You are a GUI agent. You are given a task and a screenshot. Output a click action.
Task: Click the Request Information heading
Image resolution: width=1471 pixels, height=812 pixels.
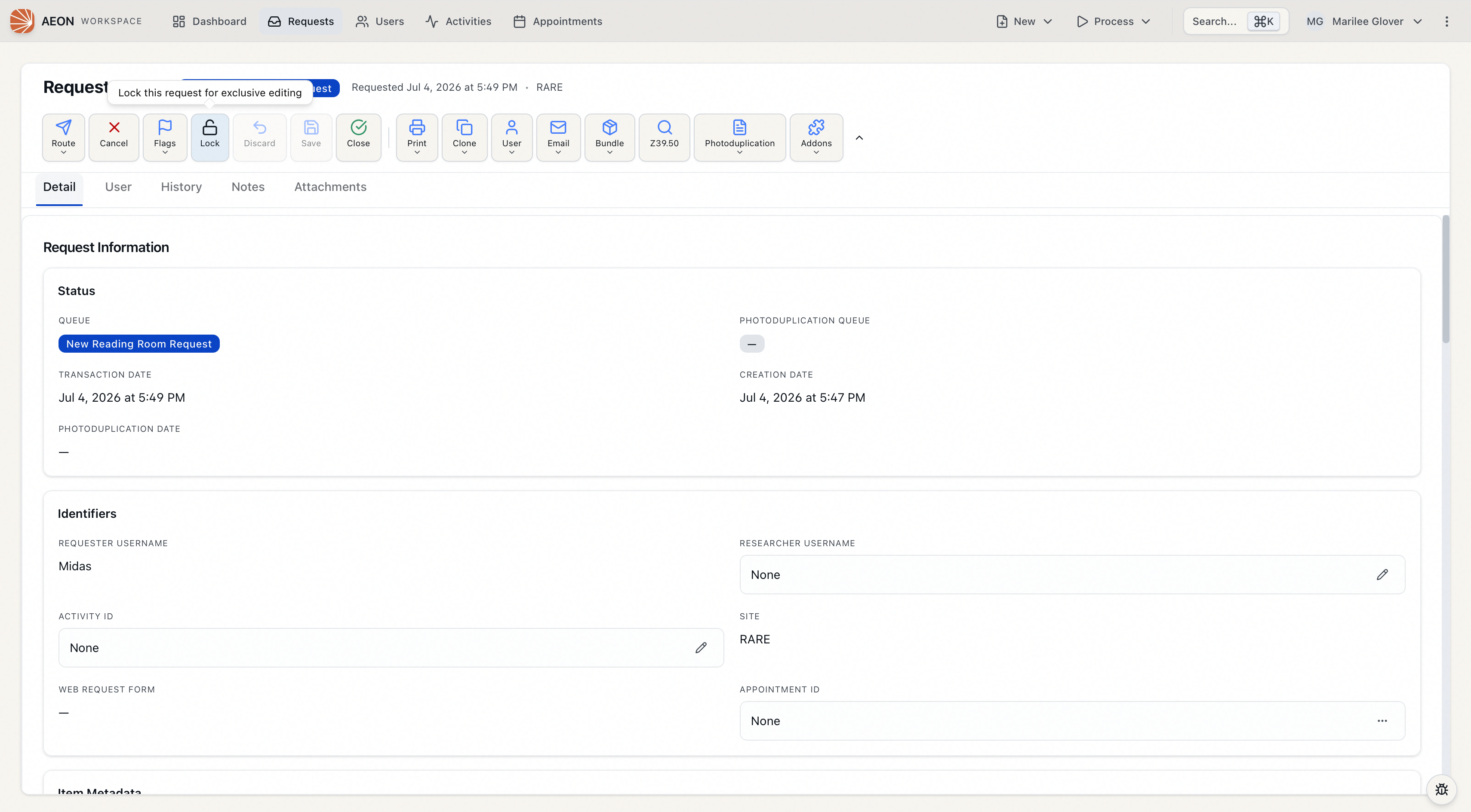click(x=106, y=247)
